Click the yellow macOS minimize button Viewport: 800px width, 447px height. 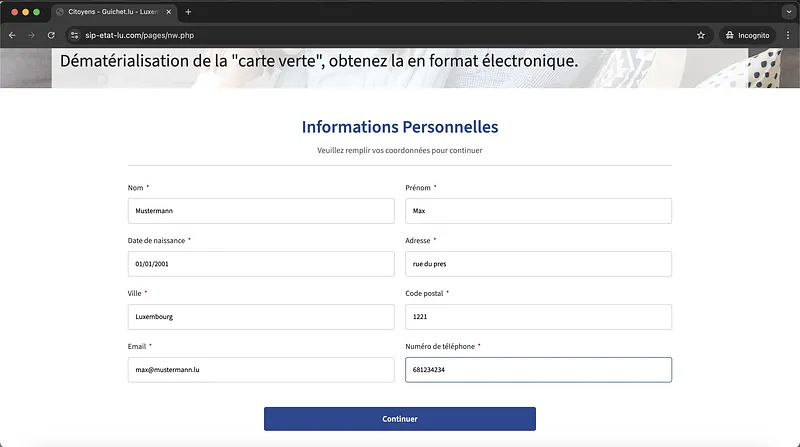[x=25, y=12]
